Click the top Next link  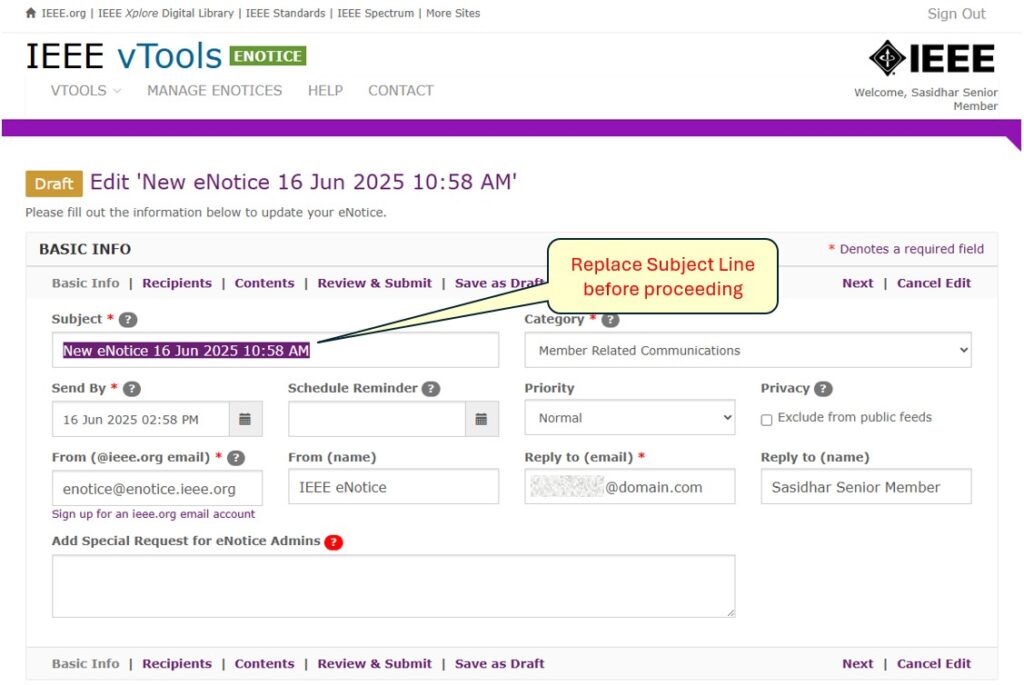pyautogui.click(x=857, y=283)
